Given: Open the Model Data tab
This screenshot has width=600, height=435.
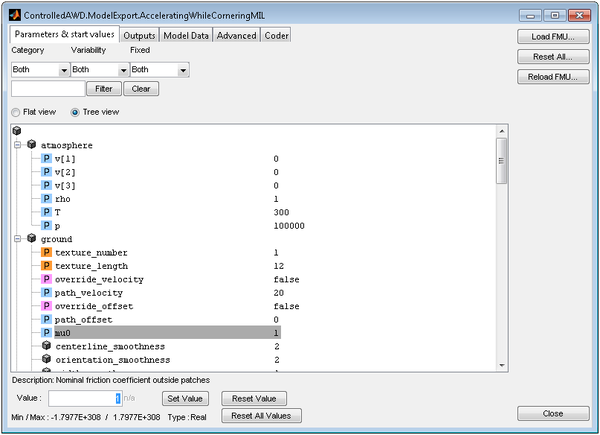Looking at the screenshot, I should click(186, 36).
